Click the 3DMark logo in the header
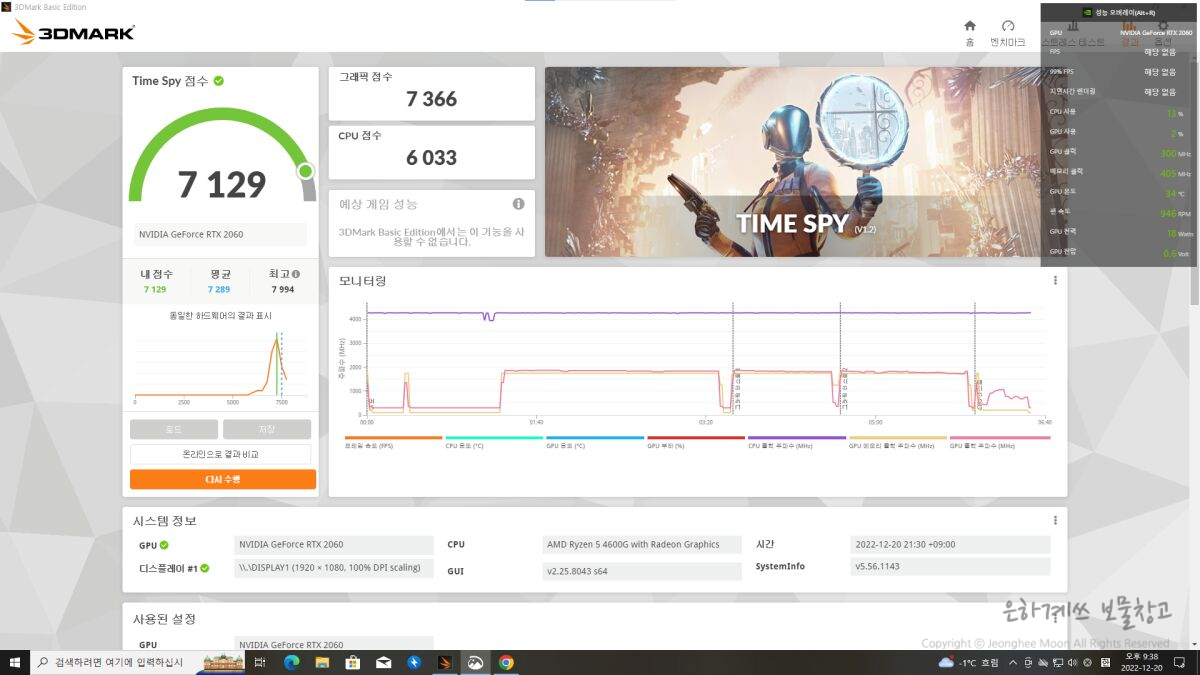The width and height of the screenshot is (1200, 675). [73, 33]
